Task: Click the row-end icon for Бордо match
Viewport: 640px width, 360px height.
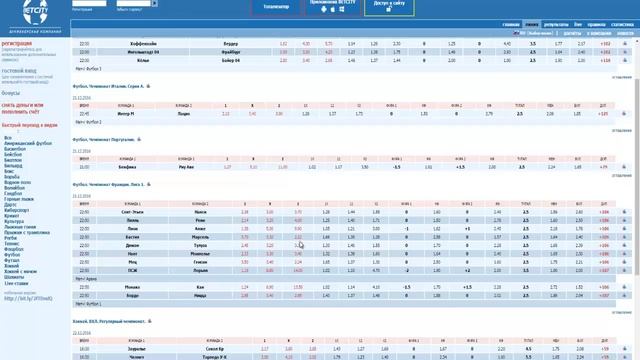Action: click(x=624, y=295)
